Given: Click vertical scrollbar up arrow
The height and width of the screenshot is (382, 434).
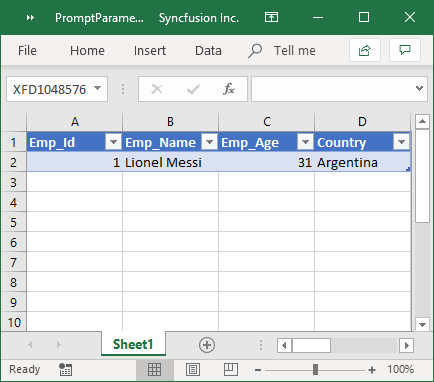Looking at the screenshot, I should click(x=422, y=121).
